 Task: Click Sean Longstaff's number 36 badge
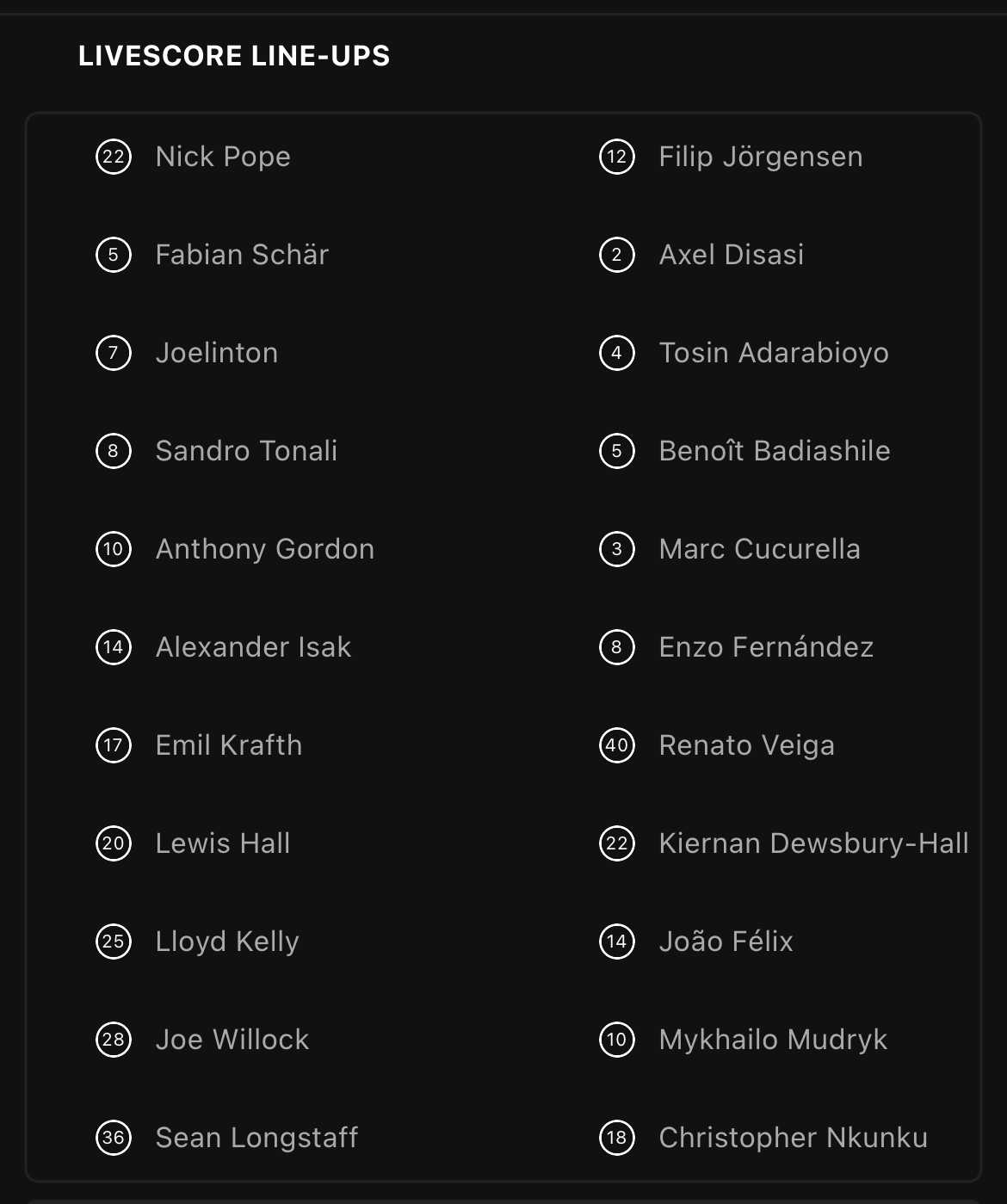pos(114,1138)
